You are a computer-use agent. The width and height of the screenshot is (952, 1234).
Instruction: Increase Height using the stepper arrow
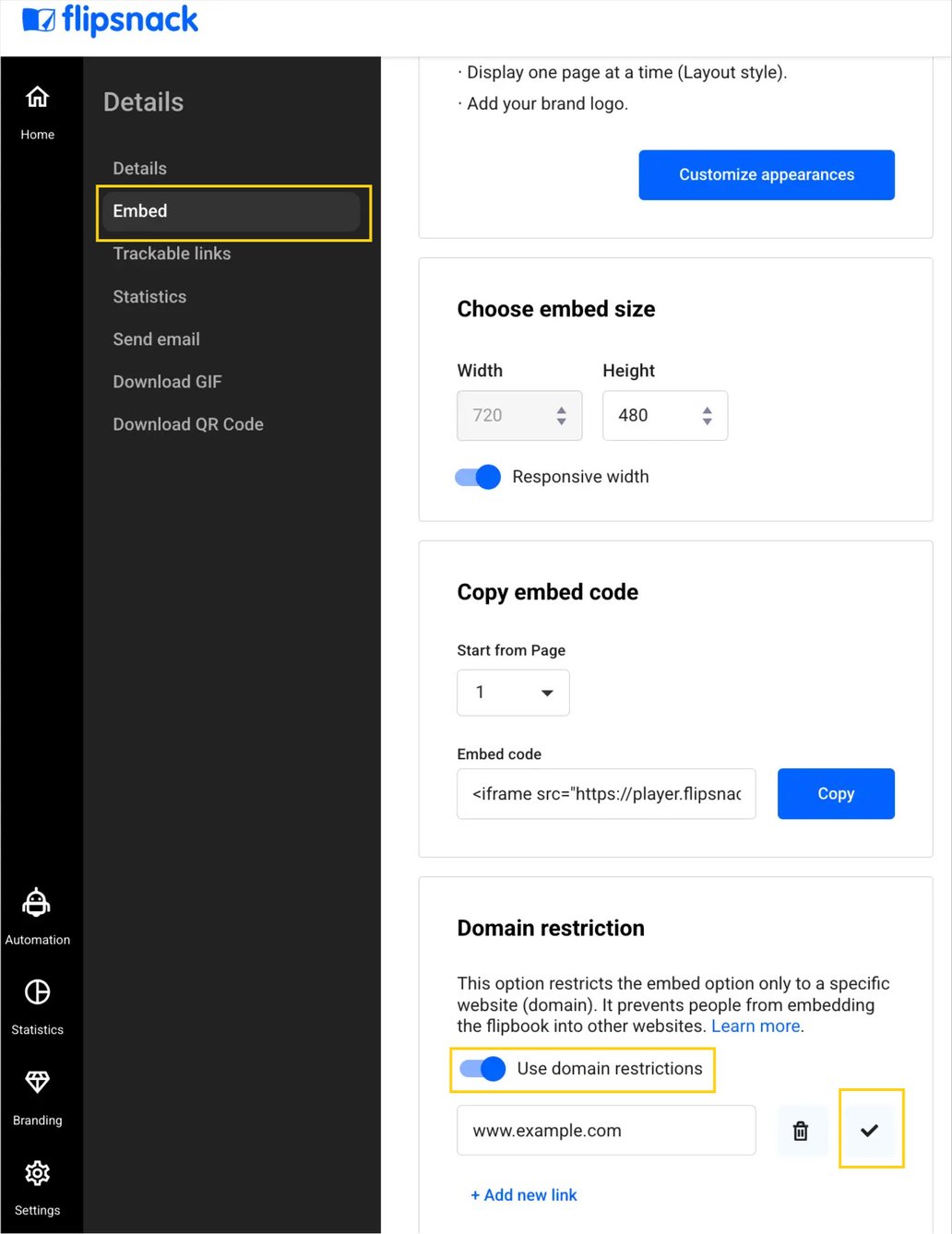coord(707,409)
